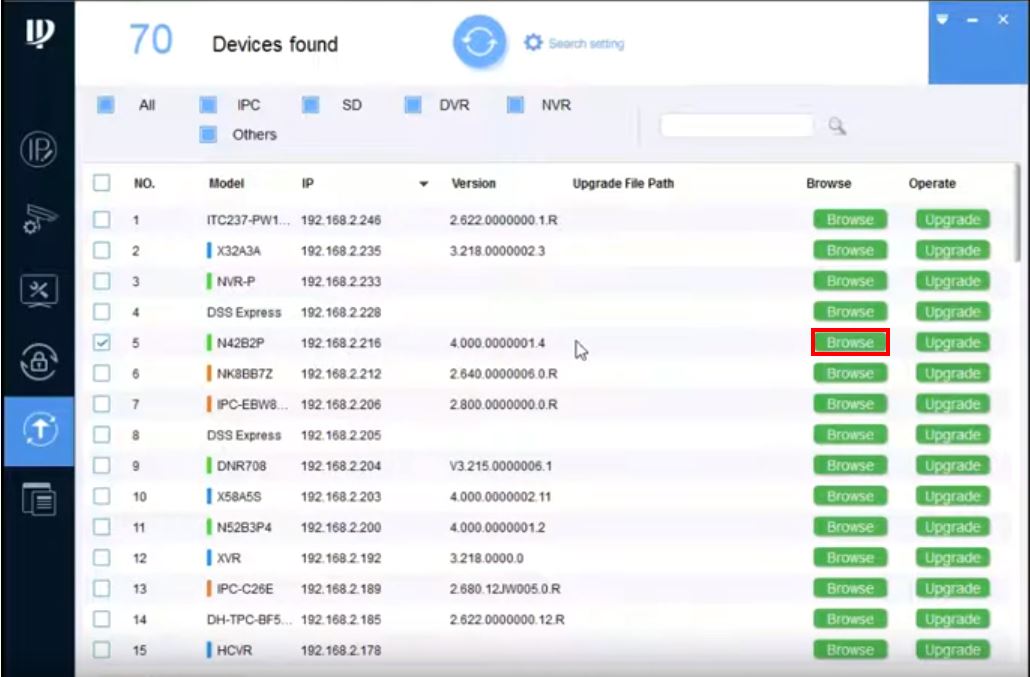
Task: Toggle the Others device filter
Action: click(x=208, y=135)
